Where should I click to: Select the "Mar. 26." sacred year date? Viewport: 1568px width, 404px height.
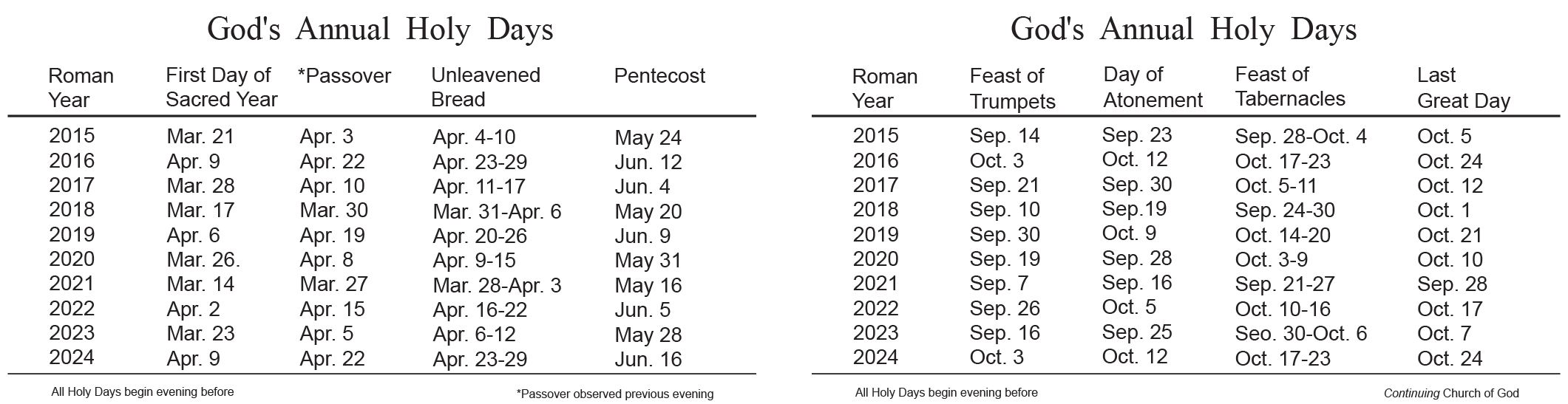click(203, 260)
